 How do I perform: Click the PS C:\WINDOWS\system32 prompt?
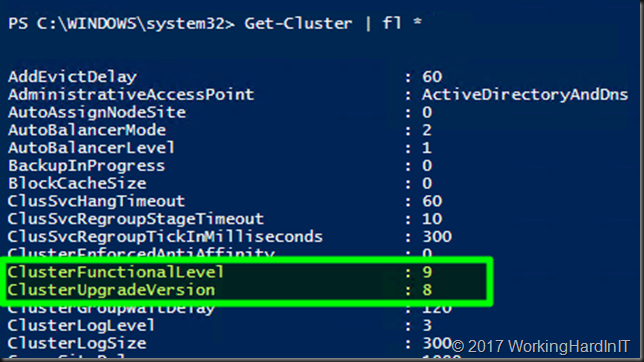coord(121,23)
